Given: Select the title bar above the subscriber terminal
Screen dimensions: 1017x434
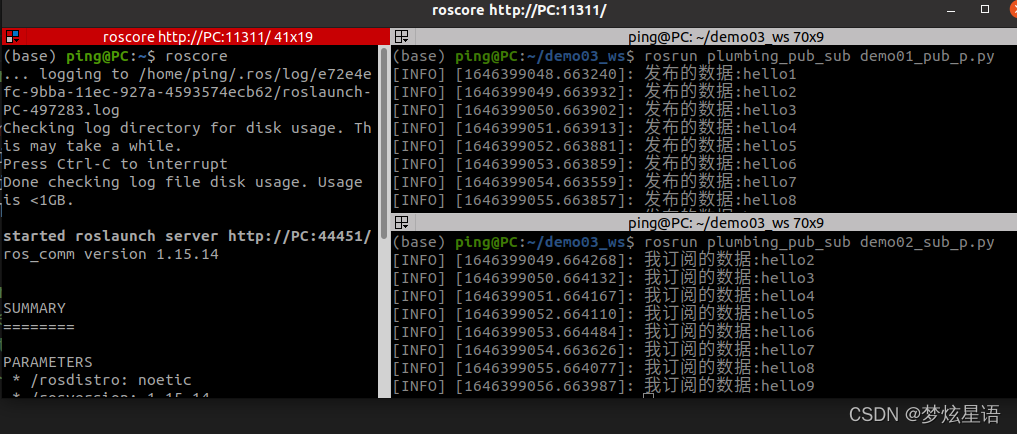Looking at the screenshot, I should tap(704, 223).
